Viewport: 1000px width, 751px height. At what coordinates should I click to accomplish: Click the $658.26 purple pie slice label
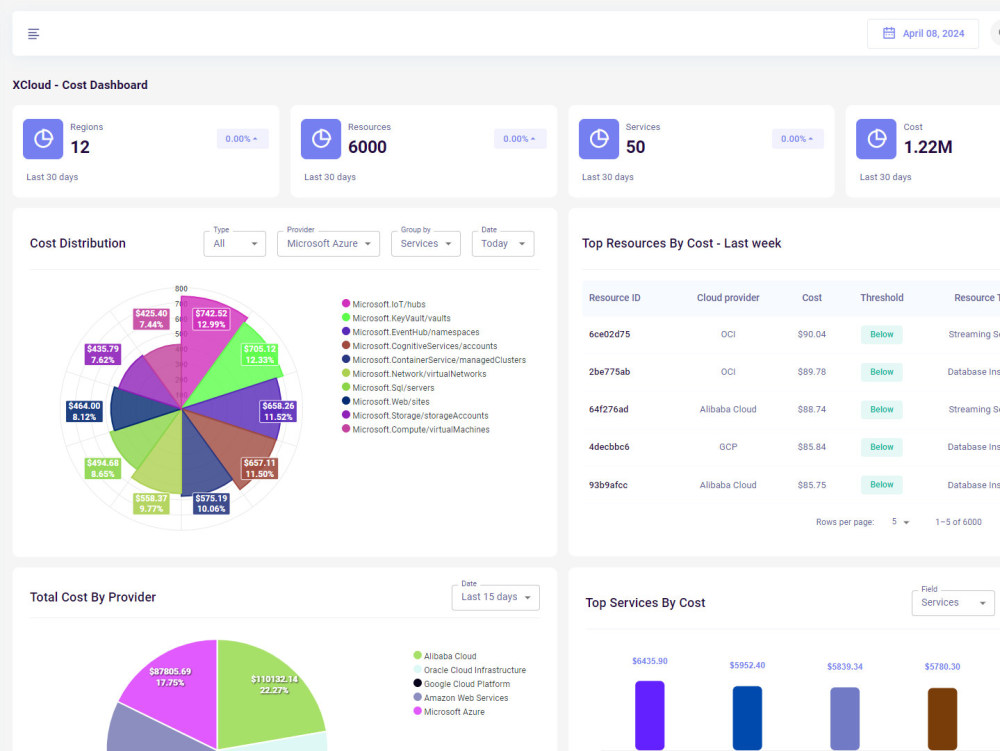coord(279,411)
